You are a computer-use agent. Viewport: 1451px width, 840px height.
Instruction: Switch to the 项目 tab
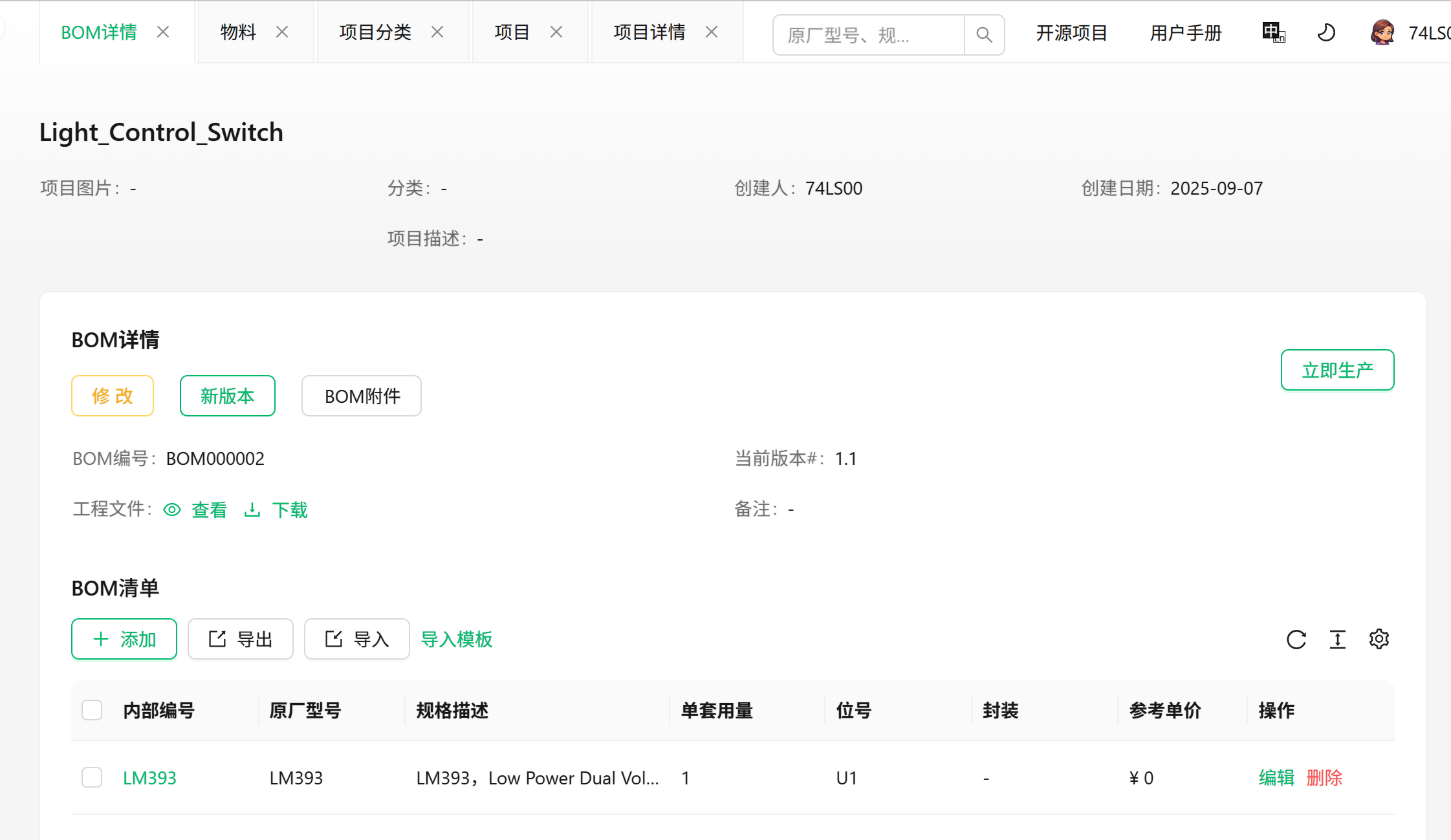click(x=512, y=32)
